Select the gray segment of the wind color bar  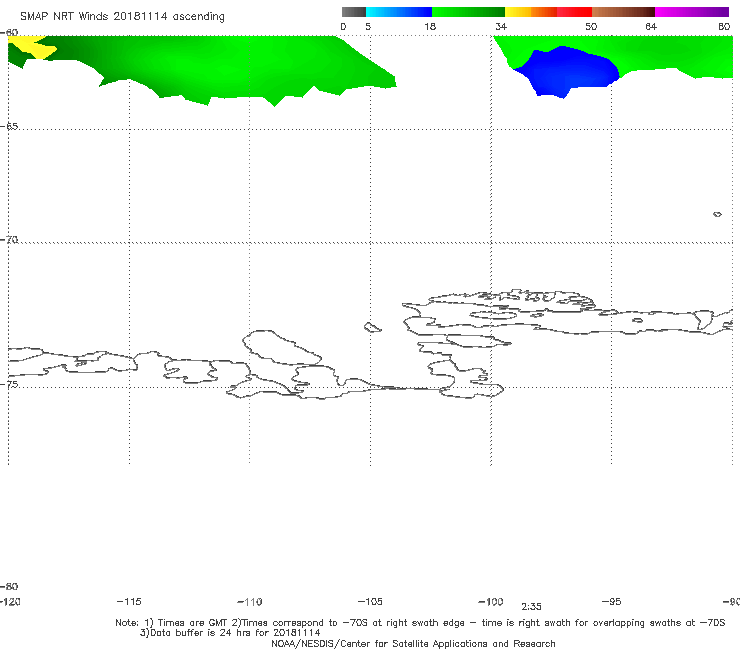(x=354, y=12)
